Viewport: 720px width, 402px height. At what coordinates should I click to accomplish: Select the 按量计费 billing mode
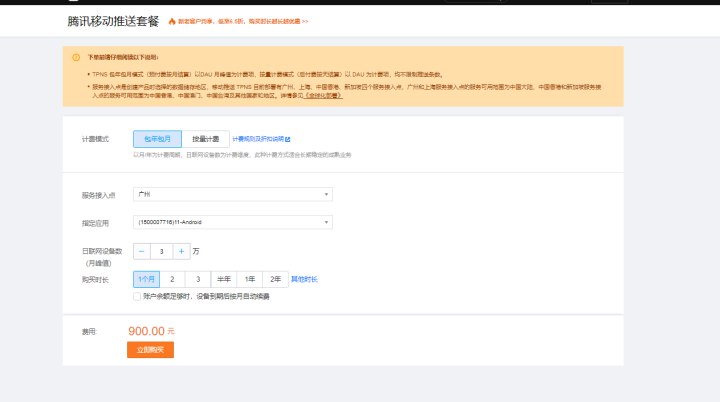pyautogui.click(x=205, y=139)
